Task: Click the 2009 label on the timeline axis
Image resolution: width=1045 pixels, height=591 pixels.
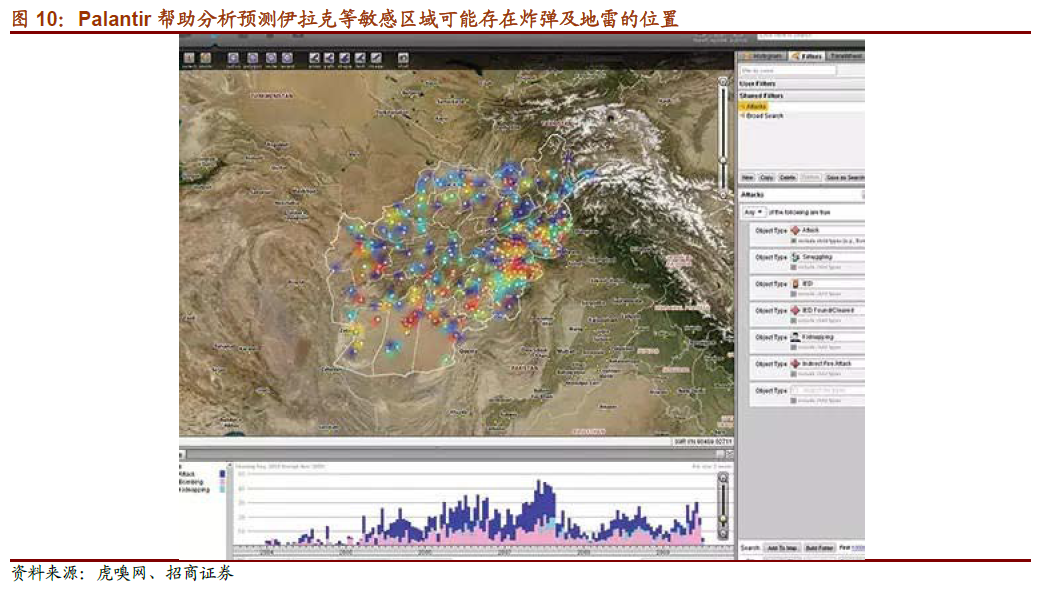Action: 662,552
